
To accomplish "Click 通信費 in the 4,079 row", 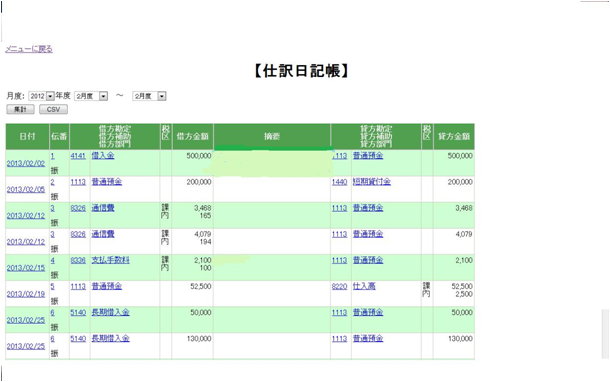I will pos(103,234).
